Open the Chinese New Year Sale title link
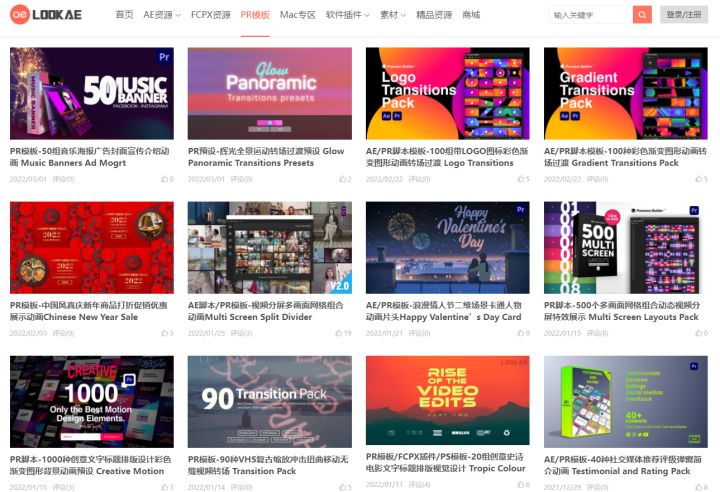The width and height of the screenshot is (720, 492). [89, 311]
